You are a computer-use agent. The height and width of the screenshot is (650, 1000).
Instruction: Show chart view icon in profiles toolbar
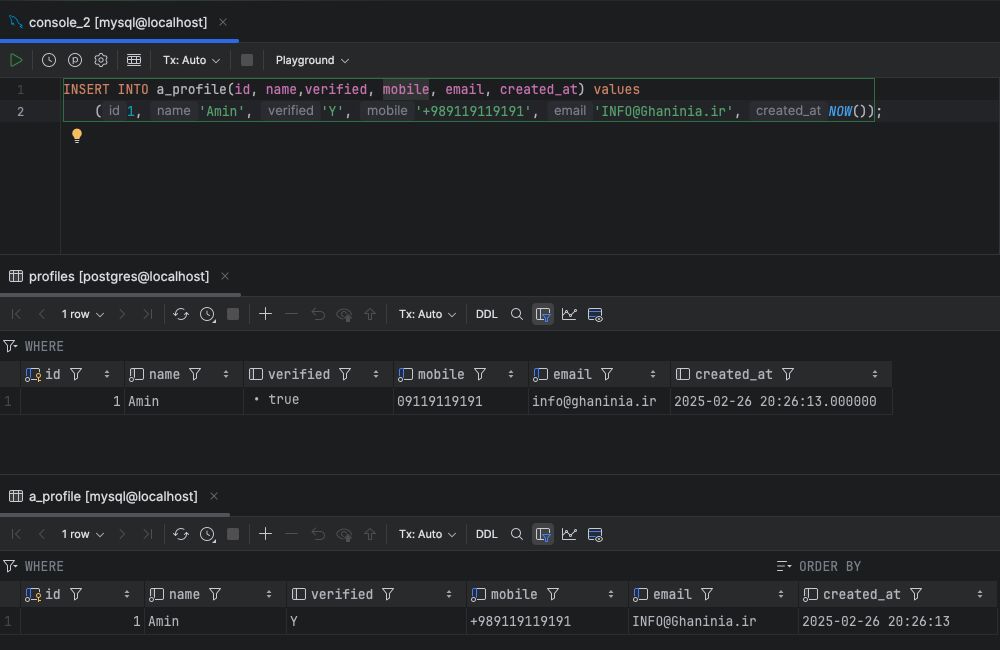tap(569, 314)
